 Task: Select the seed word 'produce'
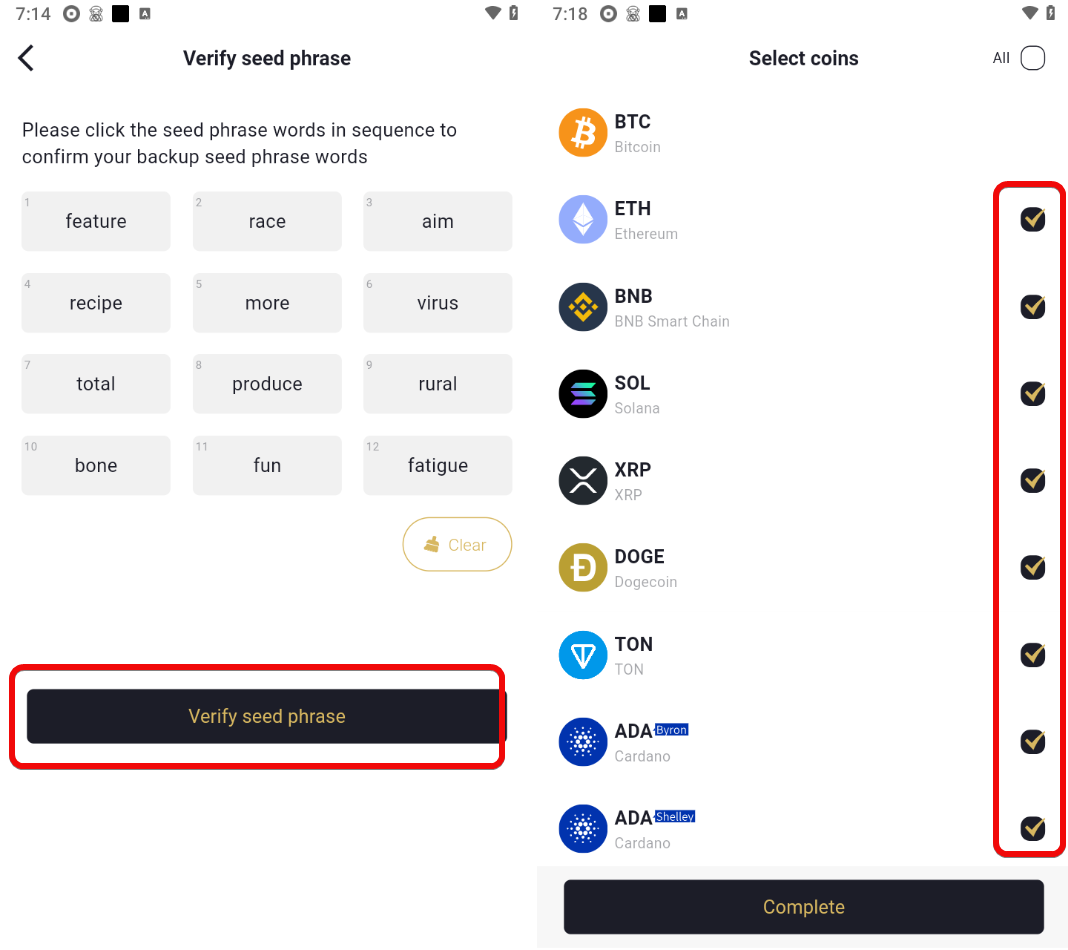[x=267, y=384]
